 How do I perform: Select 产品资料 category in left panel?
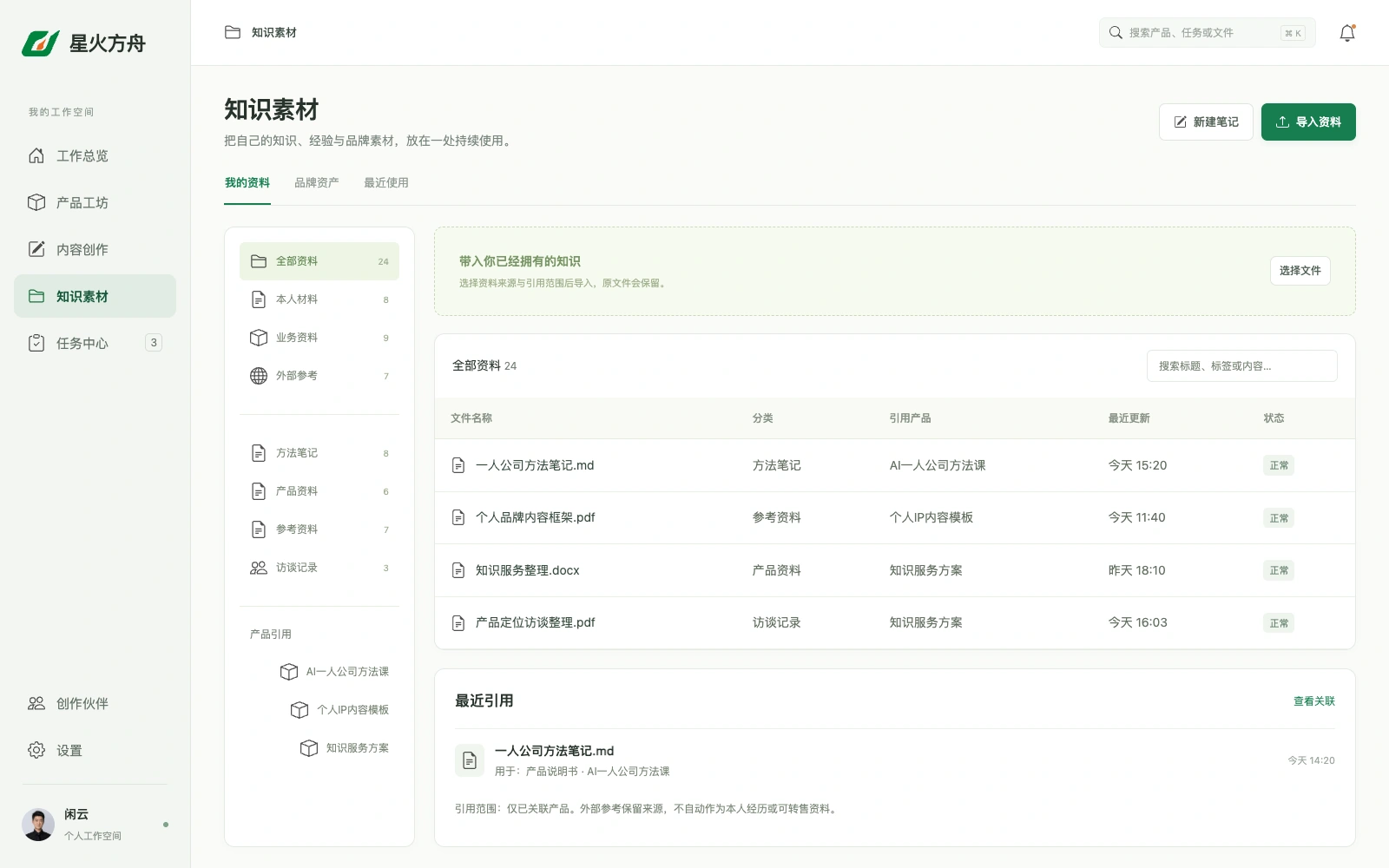pos(319,491)
